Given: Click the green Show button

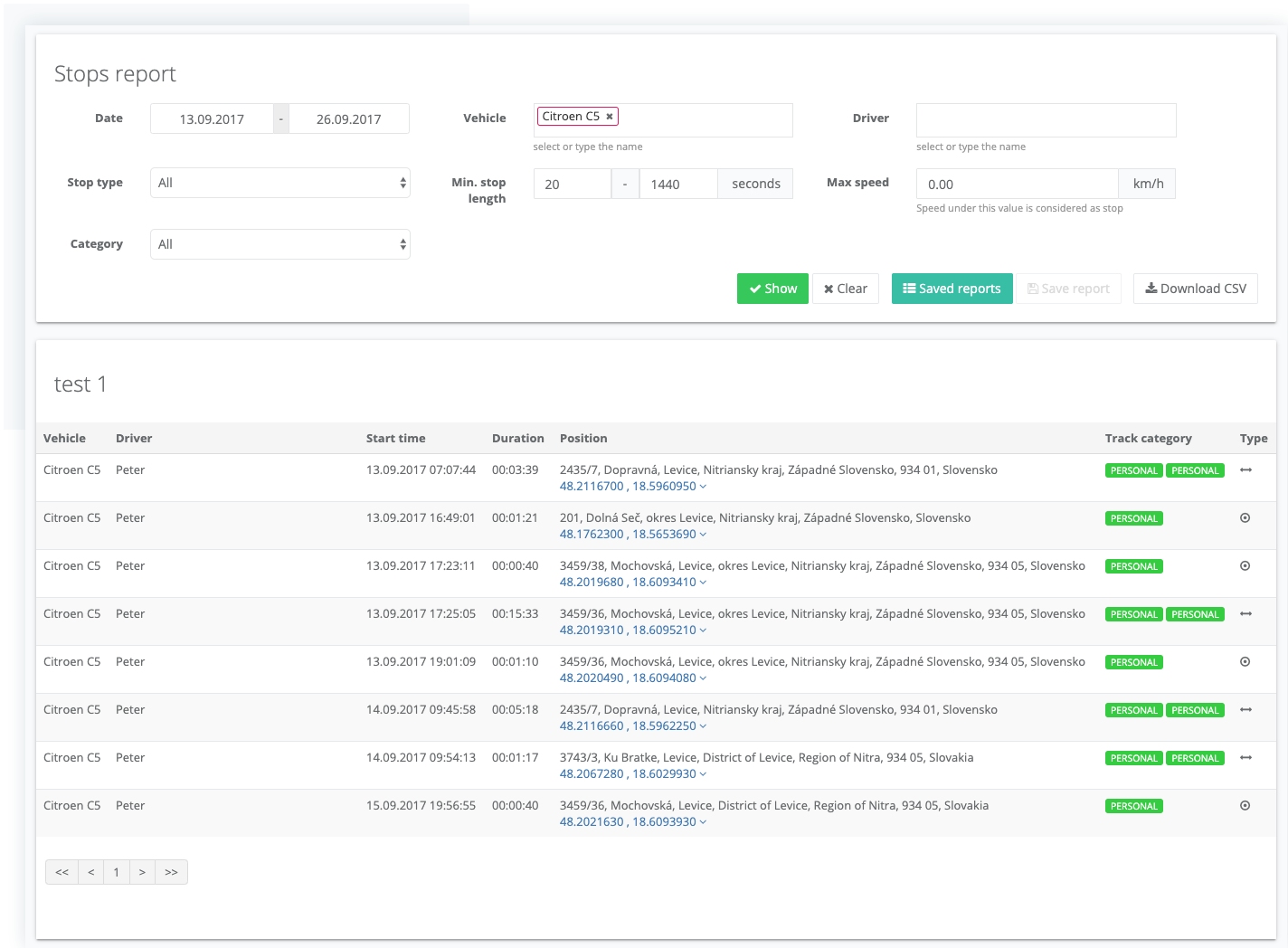Looking at the screenshot, I should [x=772, y=289].
